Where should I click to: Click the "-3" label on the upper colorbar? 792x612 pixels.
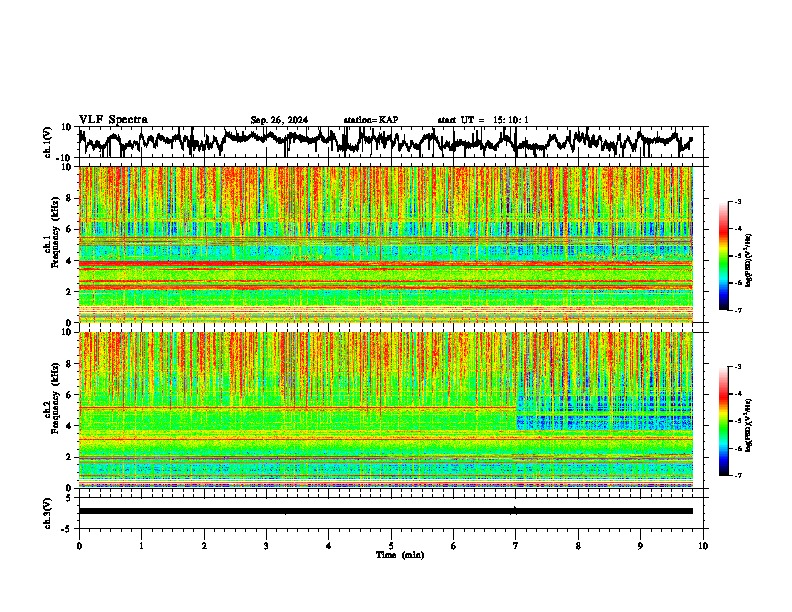coord(738,201)
